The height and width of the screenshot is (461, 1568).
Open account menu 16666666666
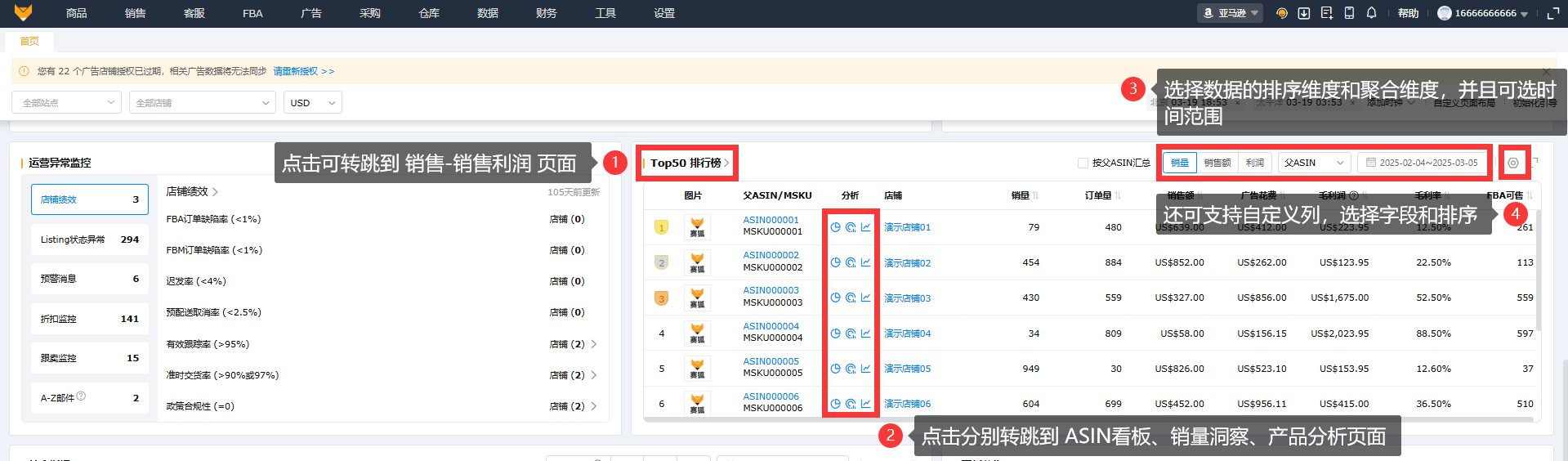[1483, 13]
